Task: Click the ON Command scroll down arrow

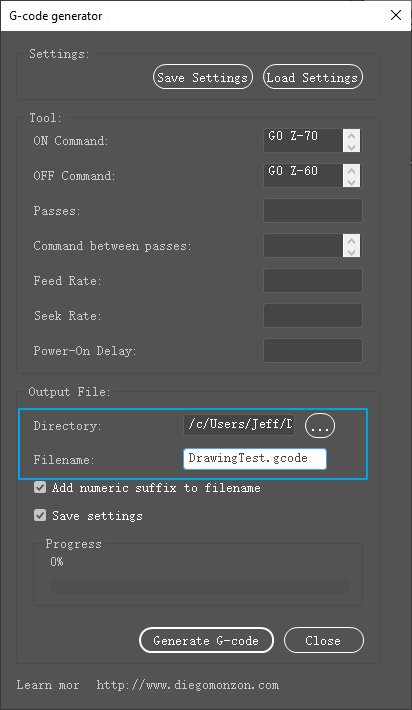Action: (x=351, y=146)
